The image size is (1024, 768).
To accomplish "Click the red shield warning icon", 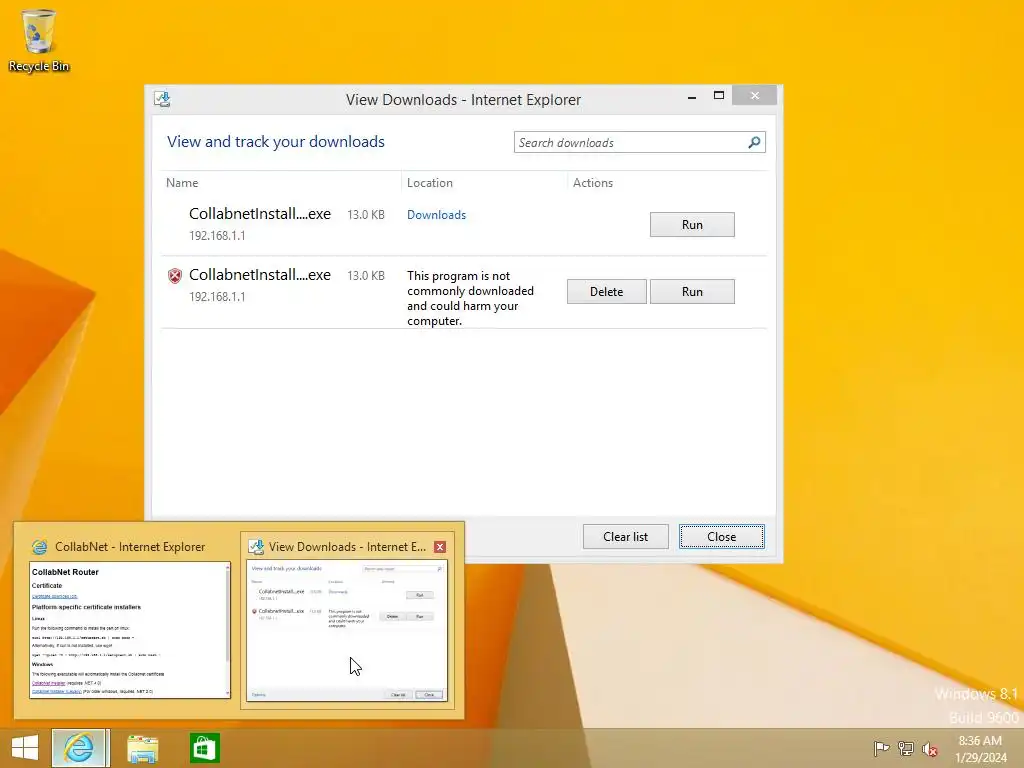I will [174, 276].
